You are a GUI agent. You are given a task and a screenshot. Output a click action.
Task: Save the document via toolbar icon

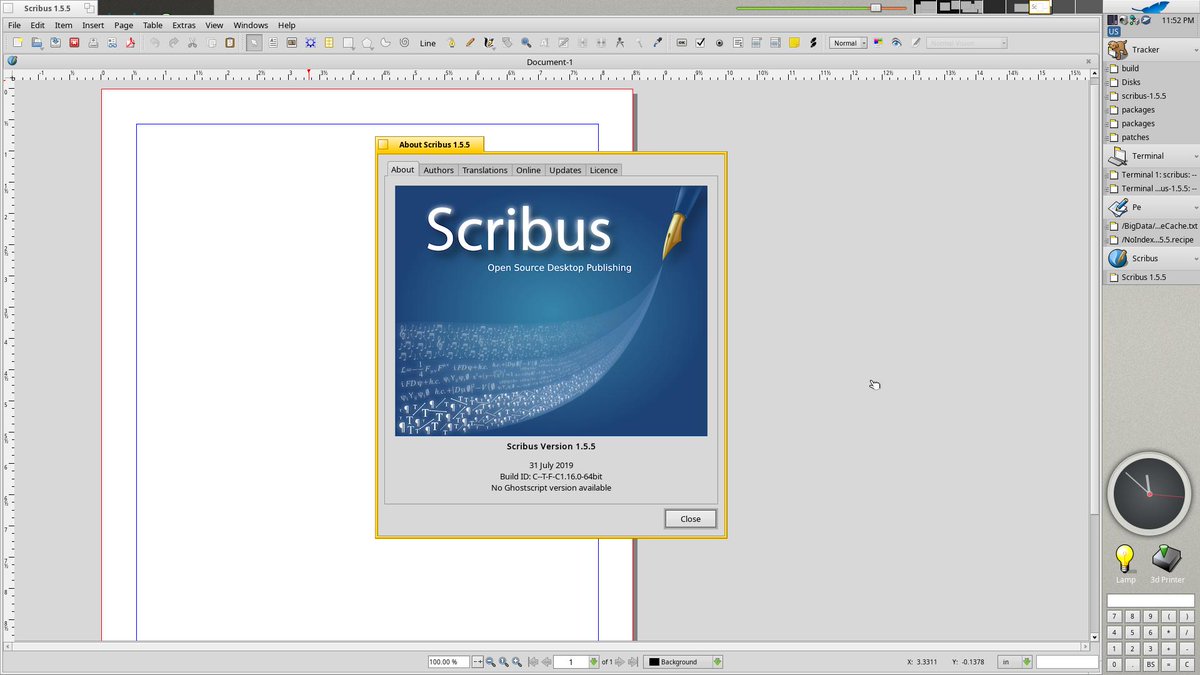point(55,43)
